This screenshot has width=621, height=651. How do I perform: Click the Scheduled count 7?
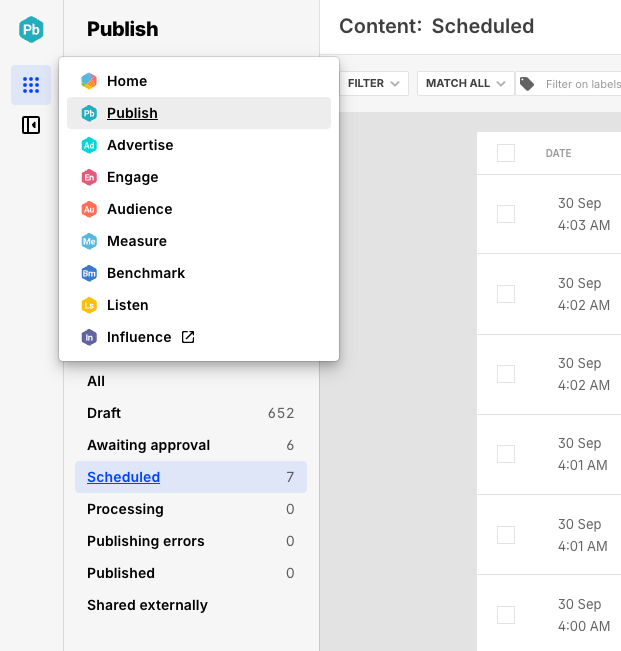290,477
